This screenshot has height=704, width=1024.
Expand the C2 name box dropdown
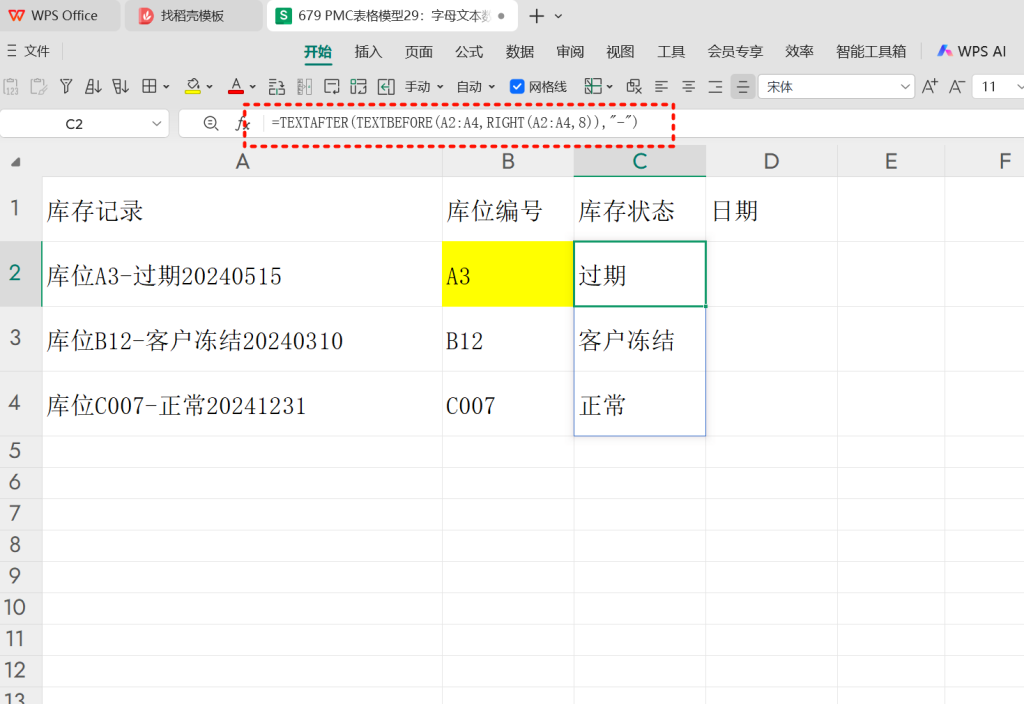pyautogui.click(x=156, y=123)
